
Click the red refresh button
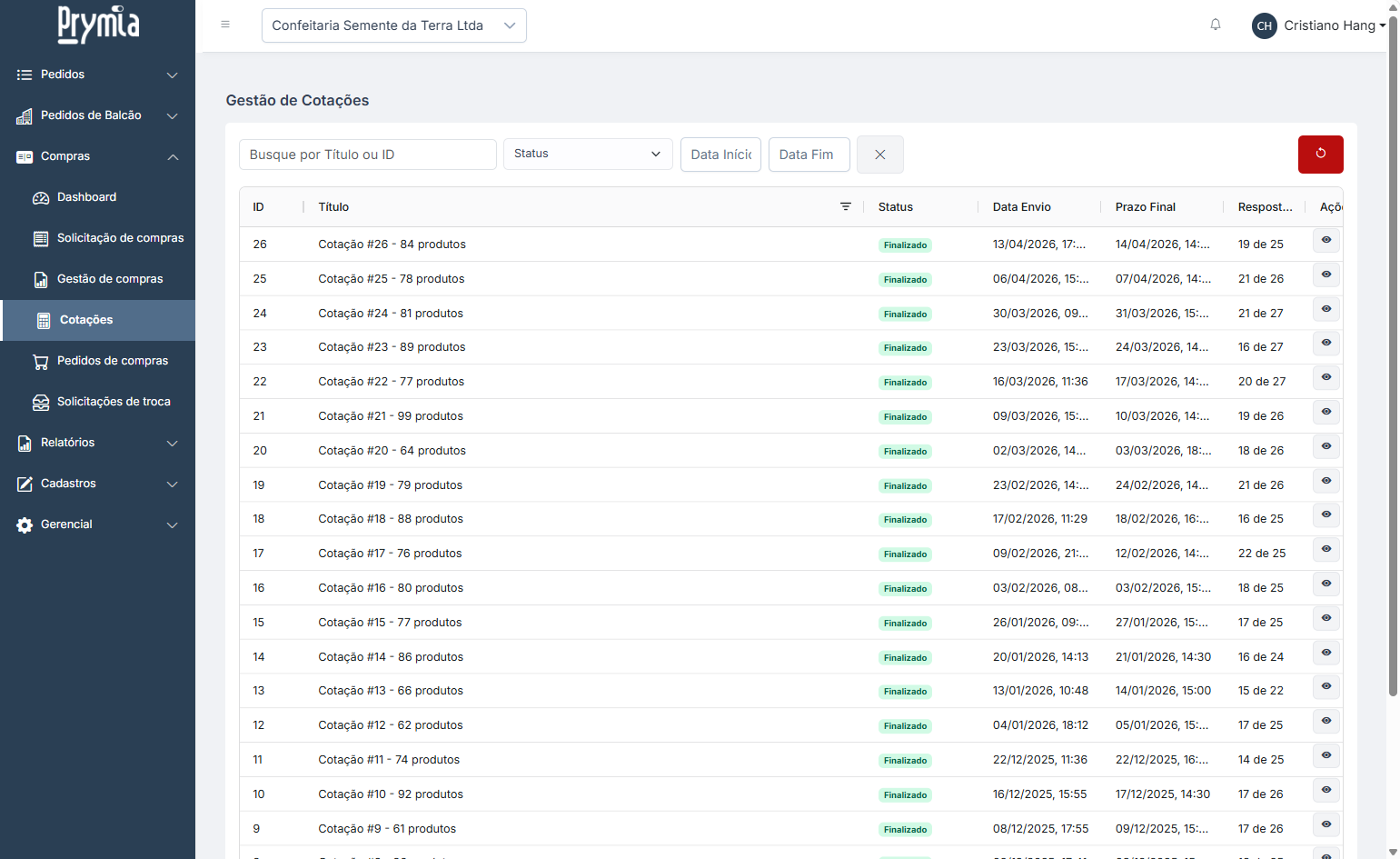[x=1319, y=154]
